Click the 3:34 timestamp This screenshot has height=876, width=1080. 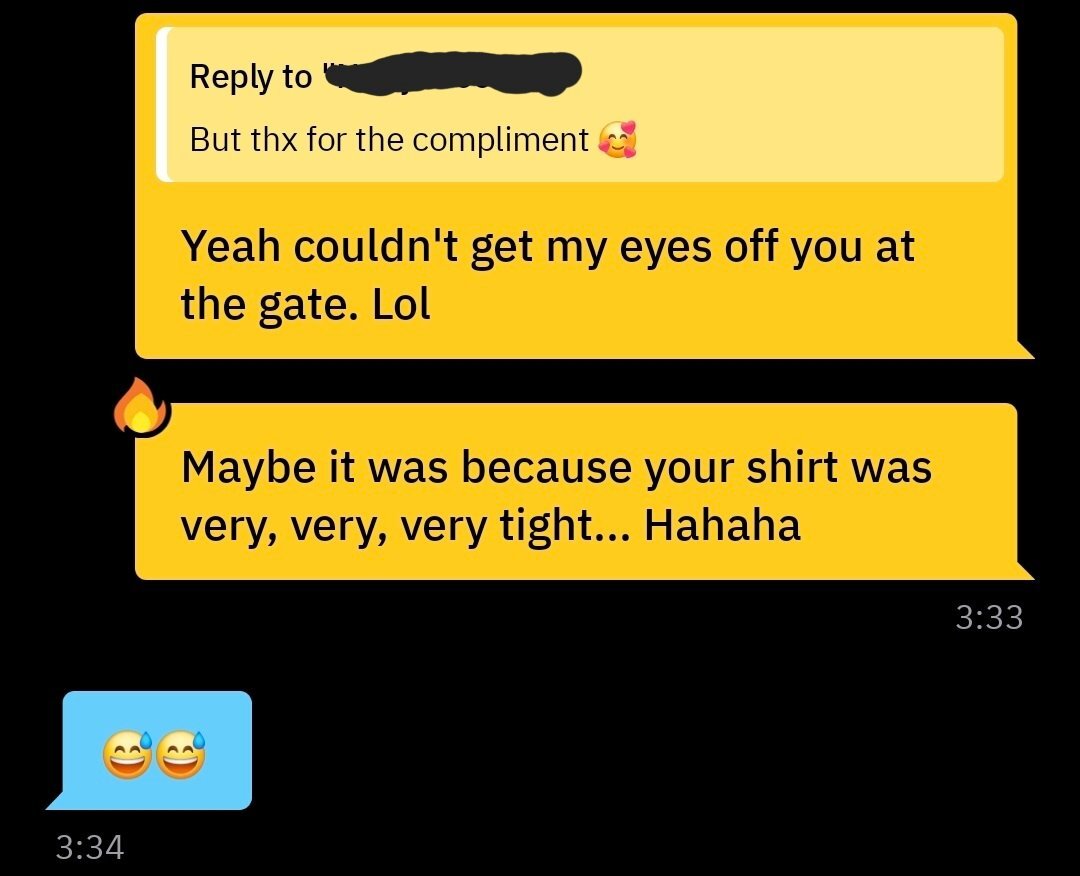pyautogui.click(x=90, y=847)
